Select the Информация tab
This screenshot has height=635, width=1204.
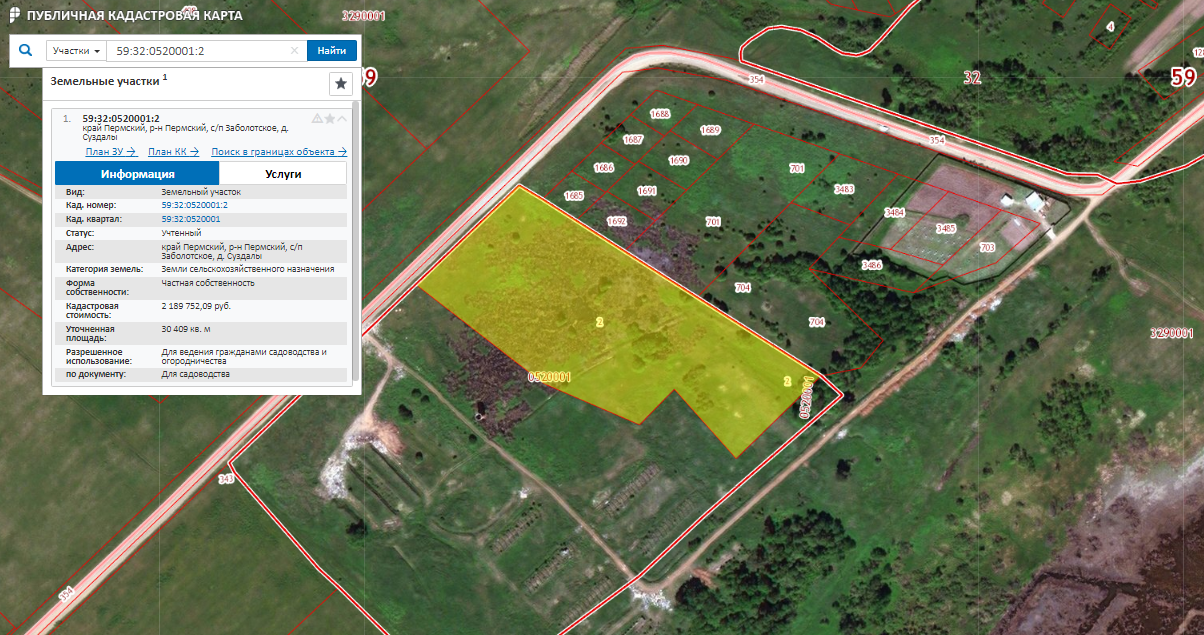tap(137, 174)
